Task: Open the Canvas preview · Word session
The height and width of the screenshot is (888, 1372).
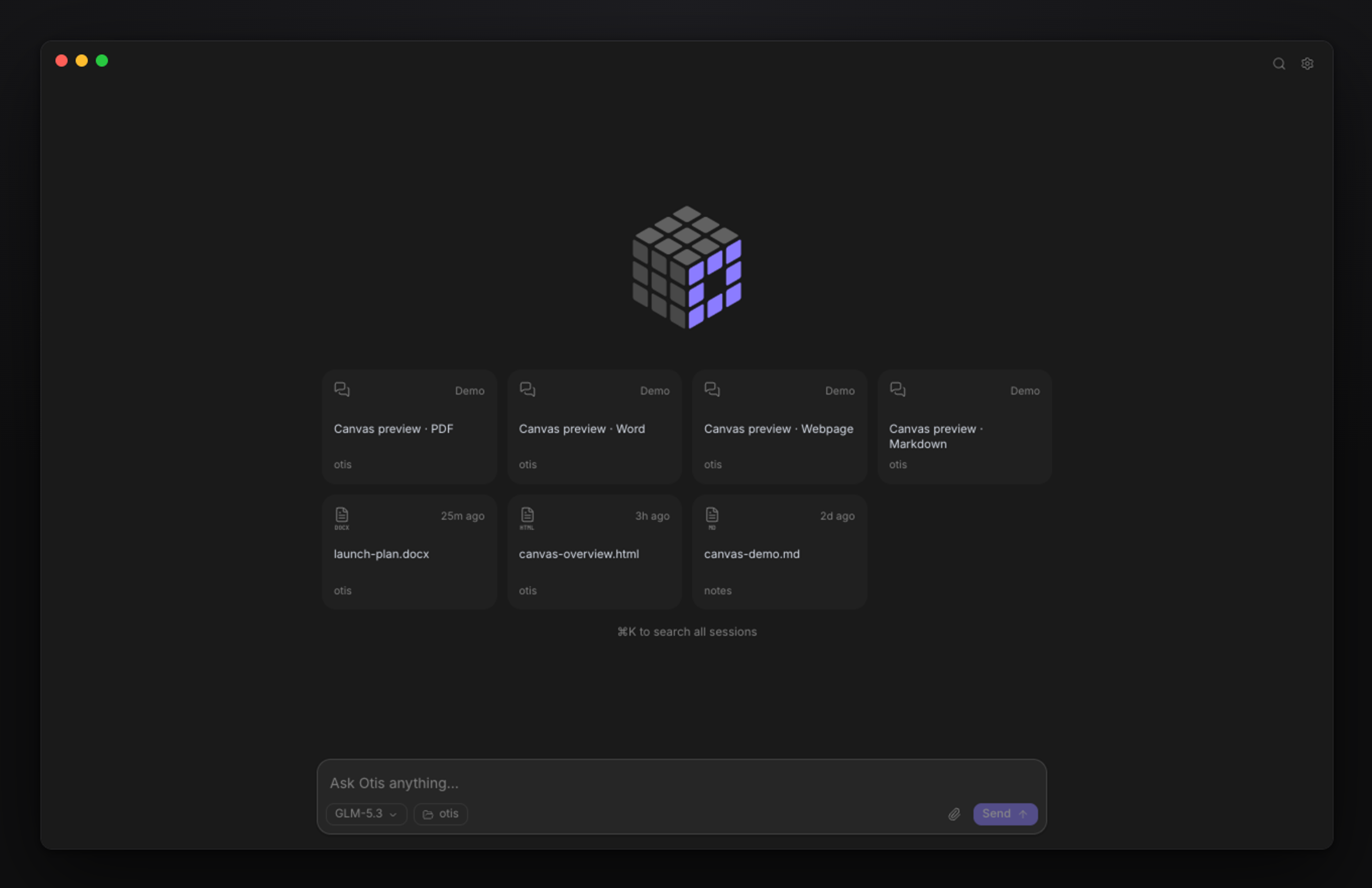Action: pyautogui.click(x=594, y=427)
